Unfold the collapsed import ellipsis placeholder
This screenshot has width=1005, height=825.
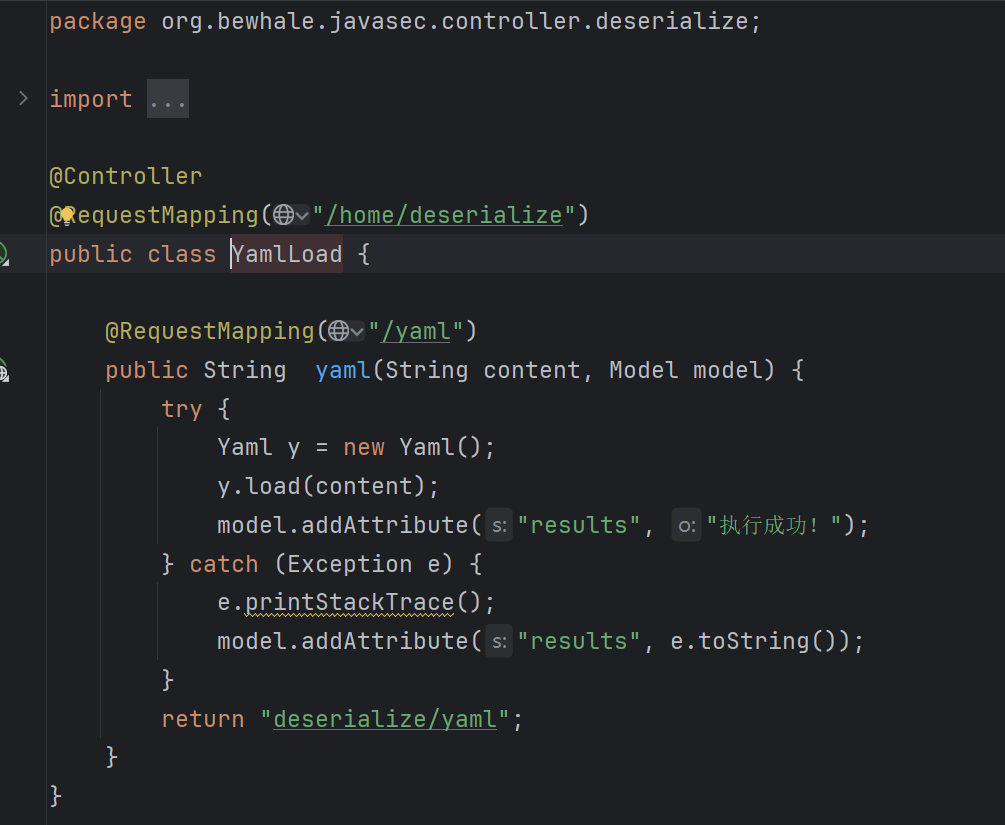[168, 99]
